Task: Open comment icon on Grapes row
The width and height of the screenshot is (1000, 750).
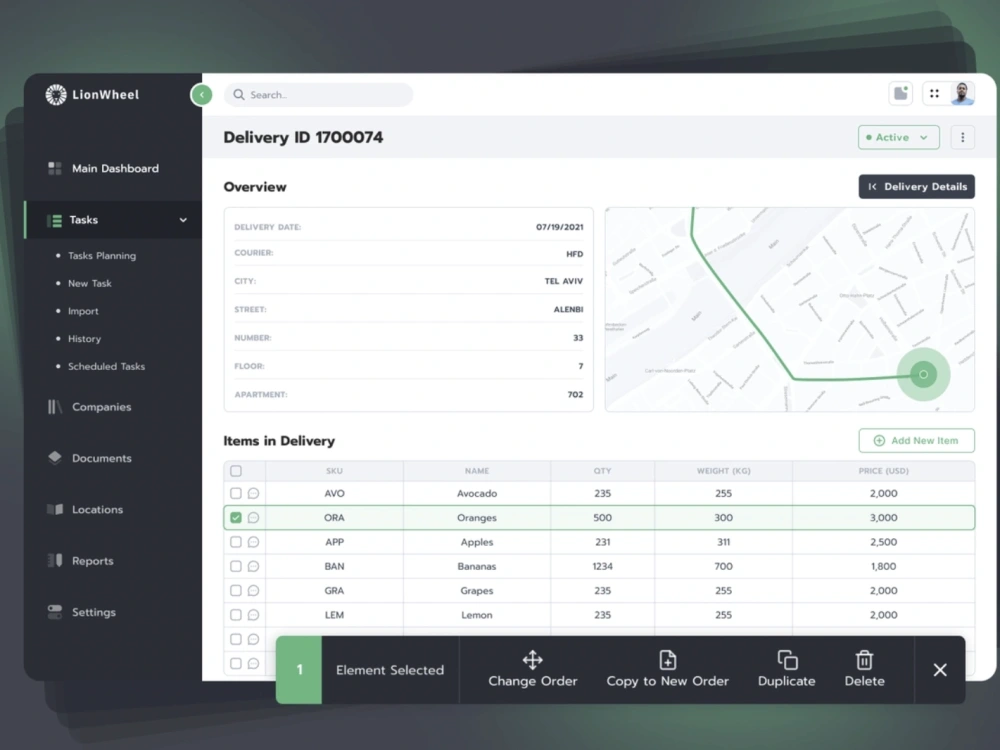Action: (253, 591)
